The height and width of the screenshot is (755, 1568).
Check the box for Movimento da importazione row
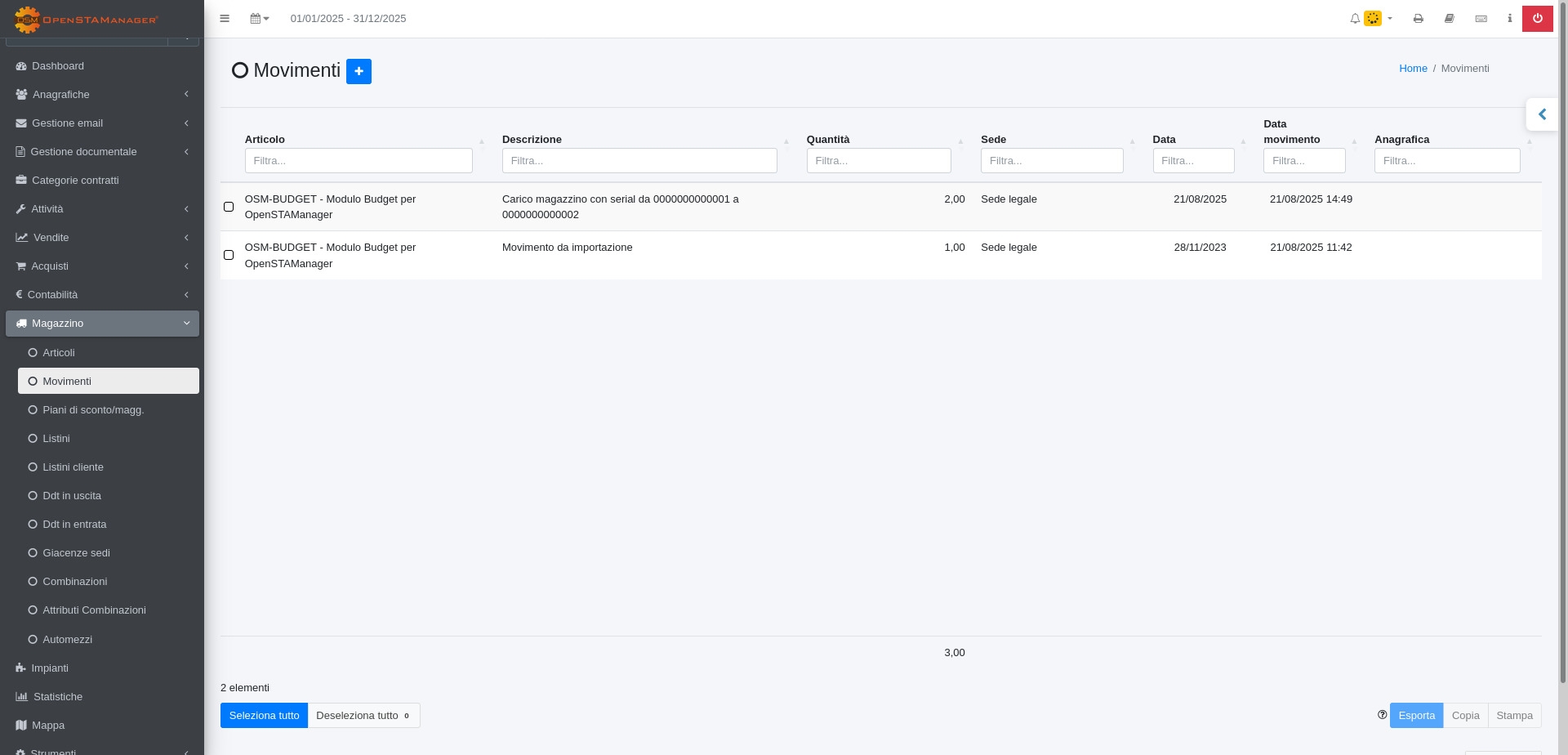[x=229, y=255]
